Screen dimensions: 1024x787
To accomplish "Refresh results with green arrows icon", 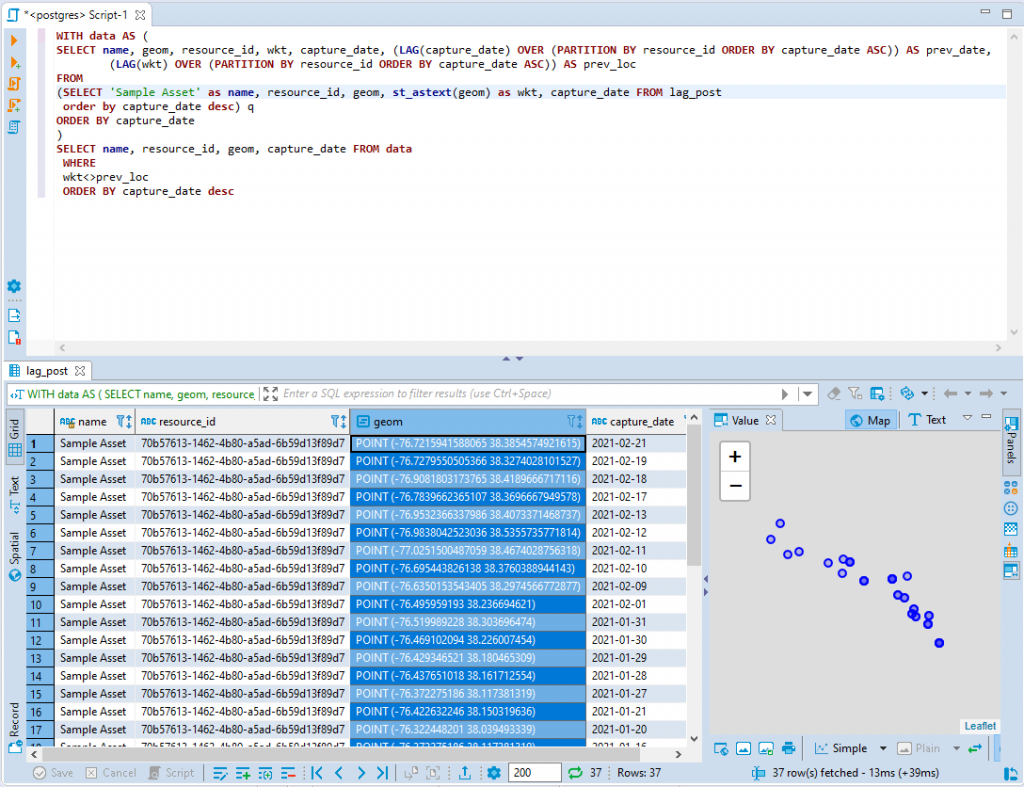I will (575, 773).
